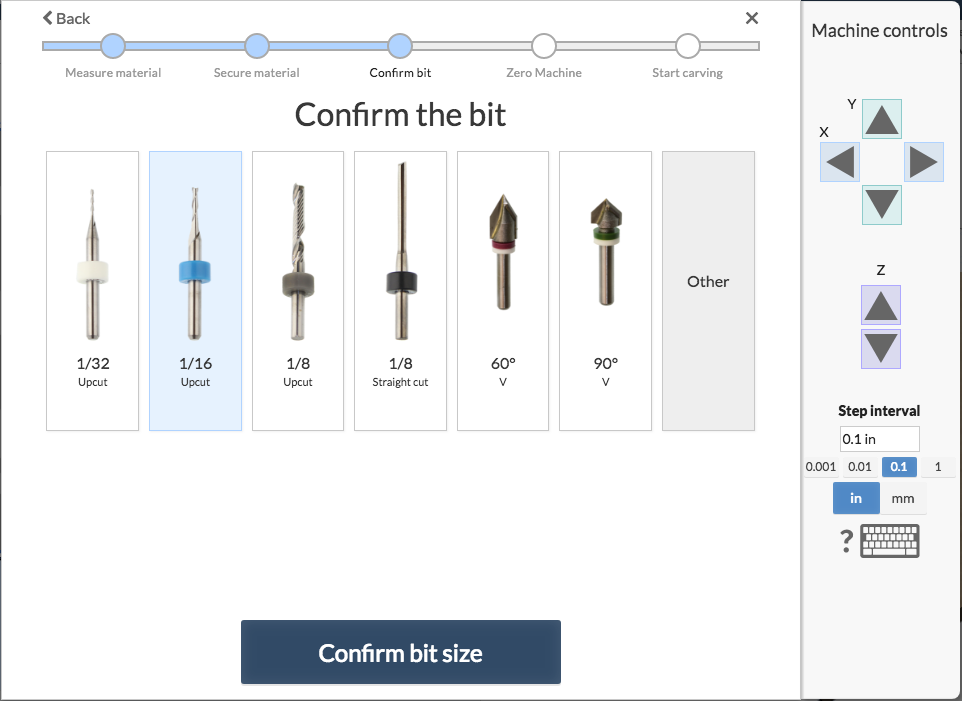The image size is (962, 701).
Task: Move the X axis left
Action: pyautogui.click(x=840, y=161)
